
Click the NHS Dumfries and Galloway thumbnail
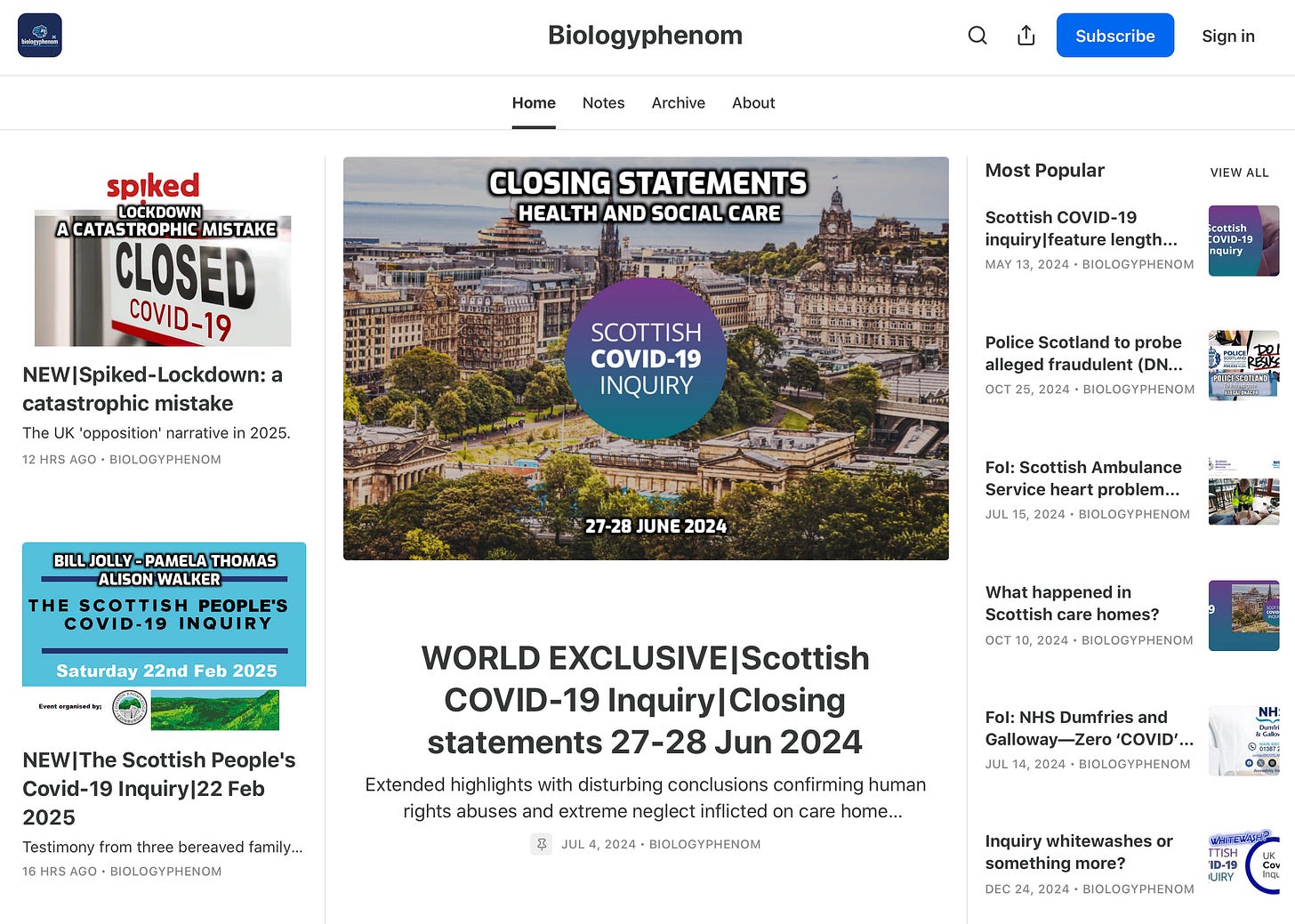pos(1244,741)
